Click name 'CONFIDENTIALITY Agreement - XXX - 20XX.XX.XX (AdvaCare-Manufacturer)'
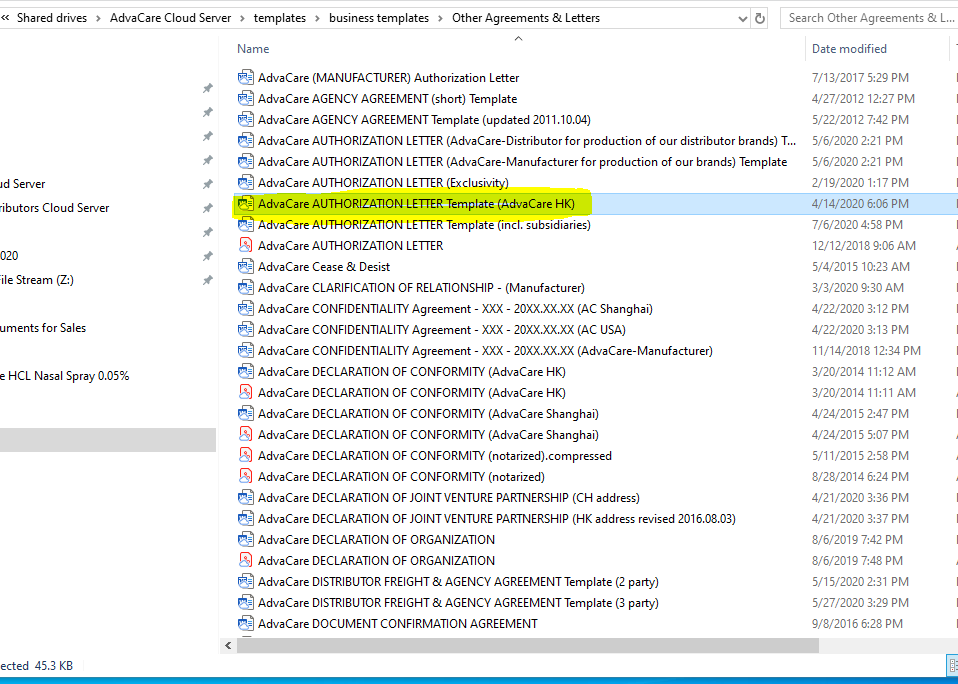This screenshot has height=684, width=958. tap(485, 351)
